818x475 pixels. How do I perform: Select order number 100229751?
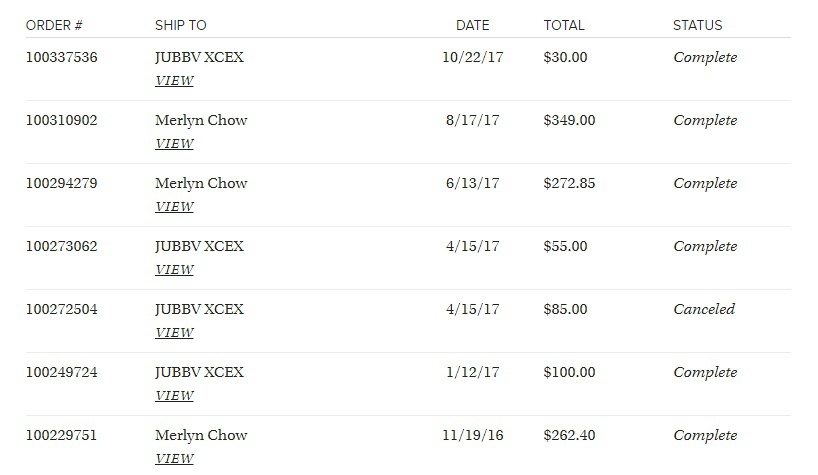click(62, 436)
